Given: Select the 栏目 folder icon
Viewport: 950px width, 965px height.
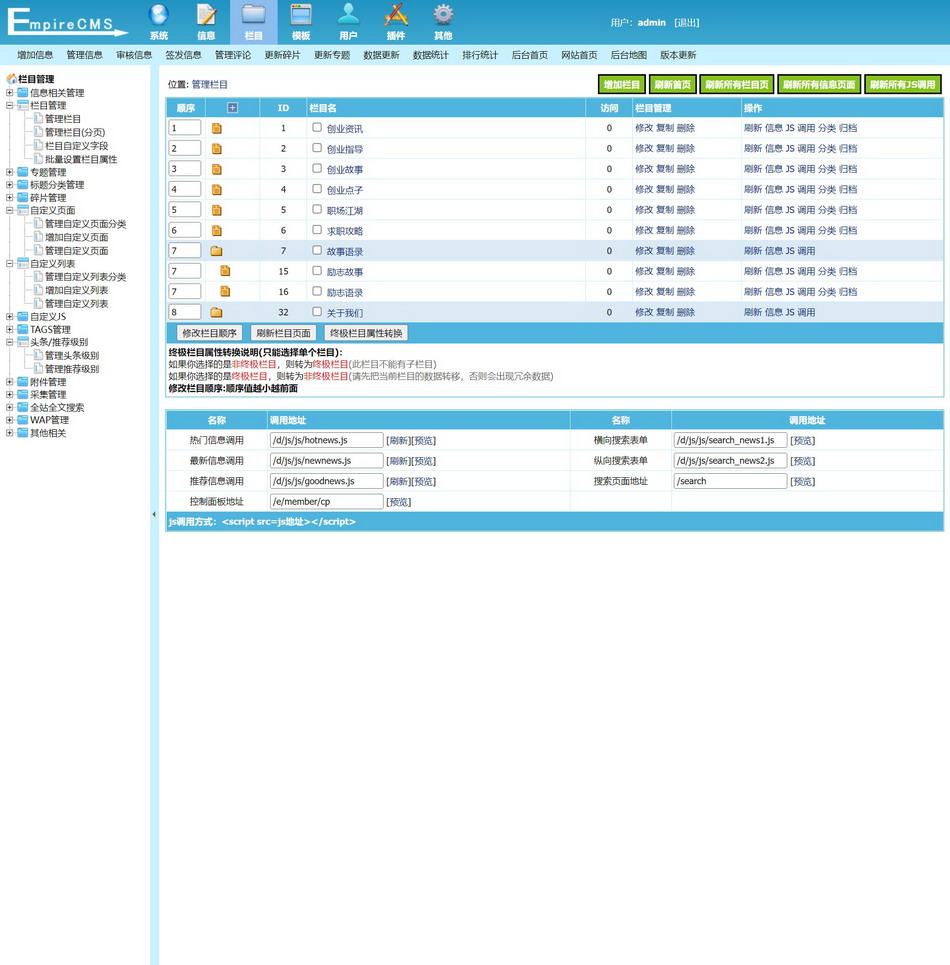Looking at the screenshot, I should [x=253, y=15].
